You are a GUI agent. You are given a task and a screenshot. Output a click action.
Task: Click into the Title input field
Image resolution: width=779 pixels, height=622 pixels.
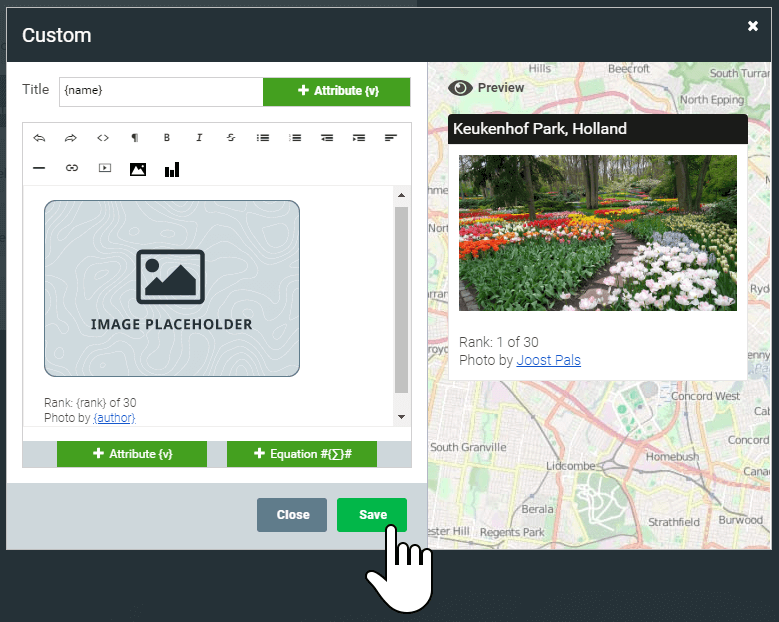(160, 91)
